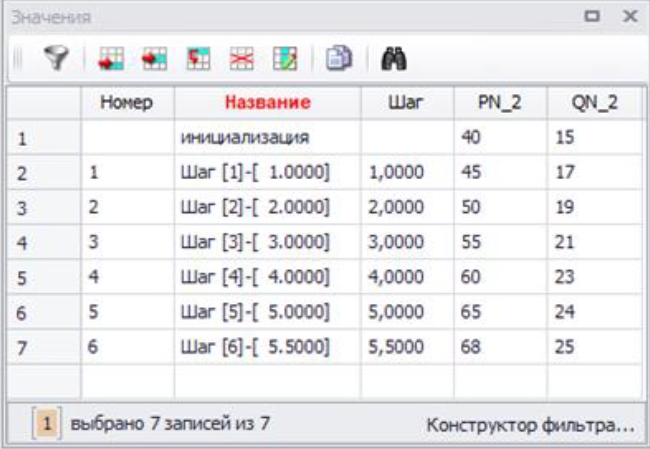Click the first red-arrow table icon
The image size is (650, 449).
(110, 60)
